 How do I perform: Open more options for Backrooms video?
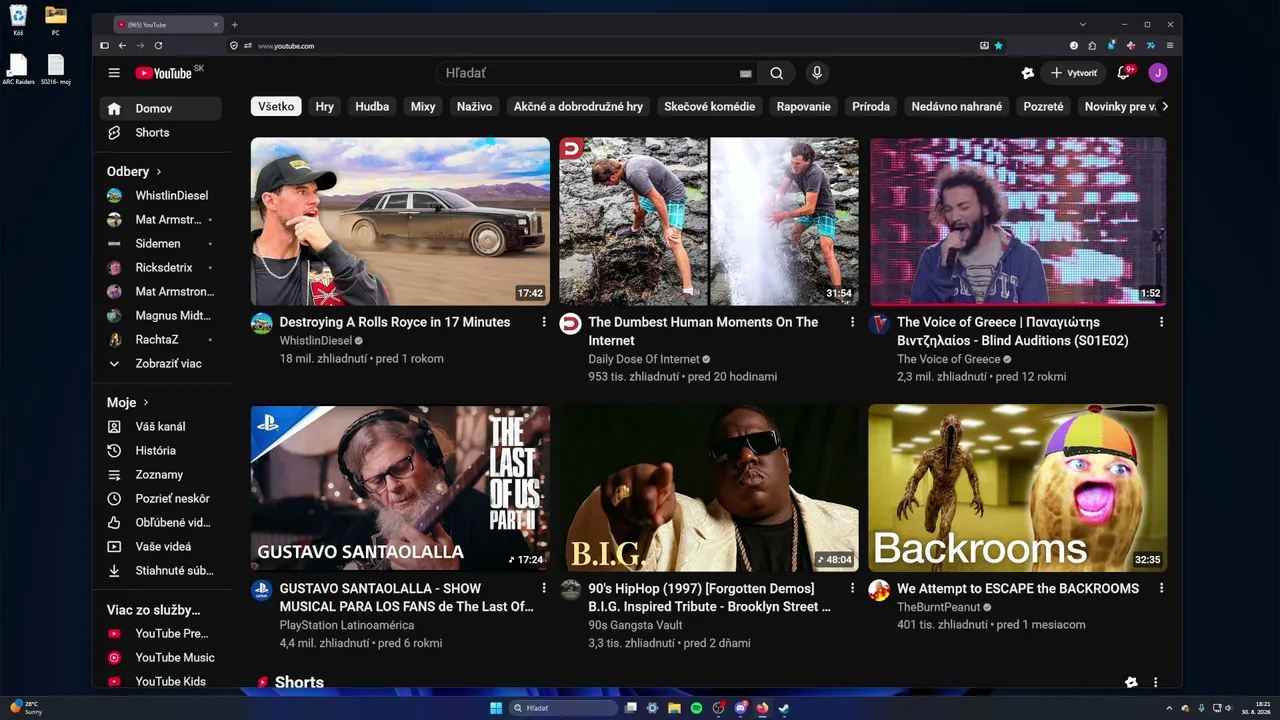pyautogui.click(x=1161, y=588)
